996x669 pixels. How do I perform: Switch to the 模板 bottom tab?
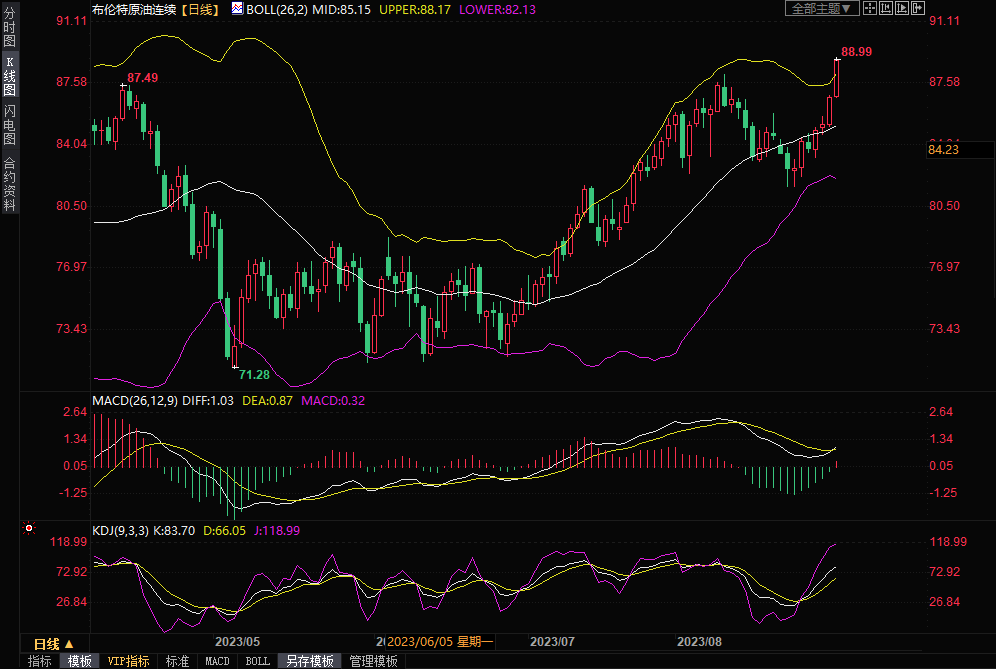coord(79,661)
